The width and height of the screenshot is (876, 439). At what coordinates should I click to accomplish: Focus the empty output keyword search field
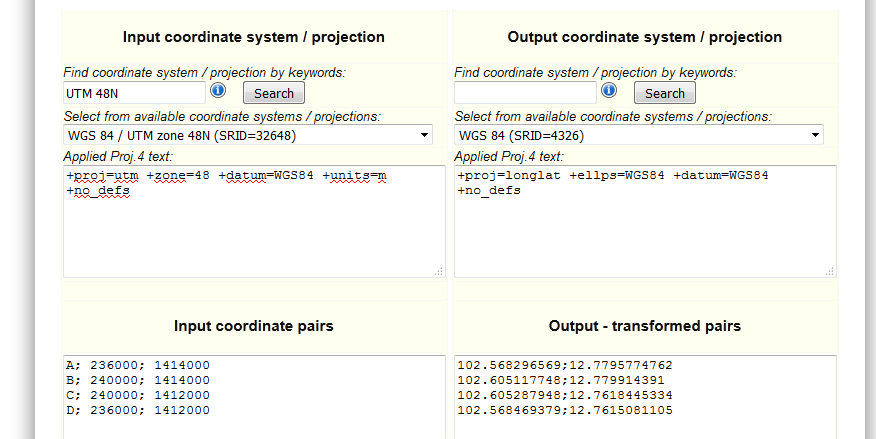point(525,93)
